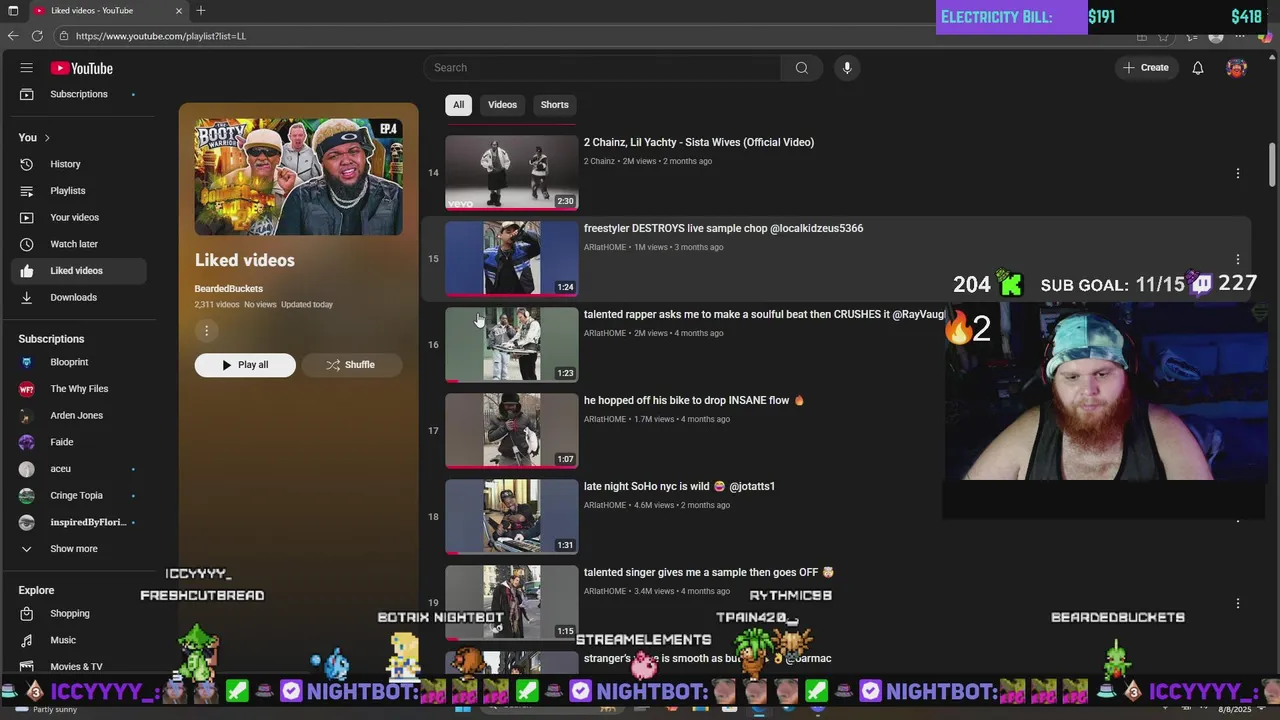This screenshot has width=1280, height=720.
Task: Open playlist three-dot options menu
Action: coord(206,331)
